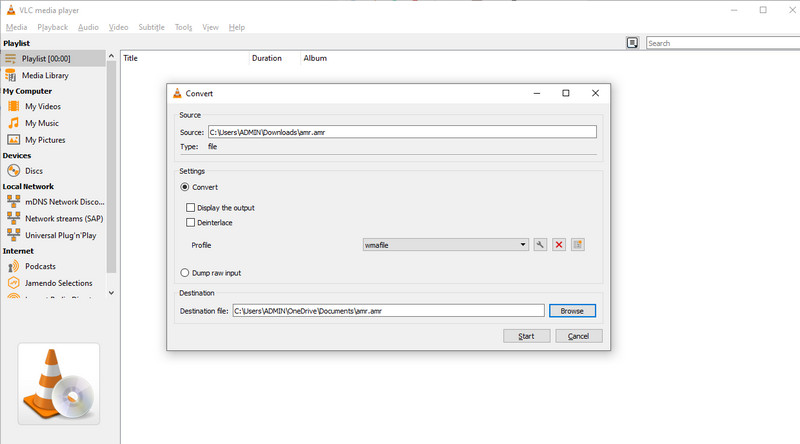Open the Media menu
The height and width of the screenshot is (444, 800).
tap(16, 27)
